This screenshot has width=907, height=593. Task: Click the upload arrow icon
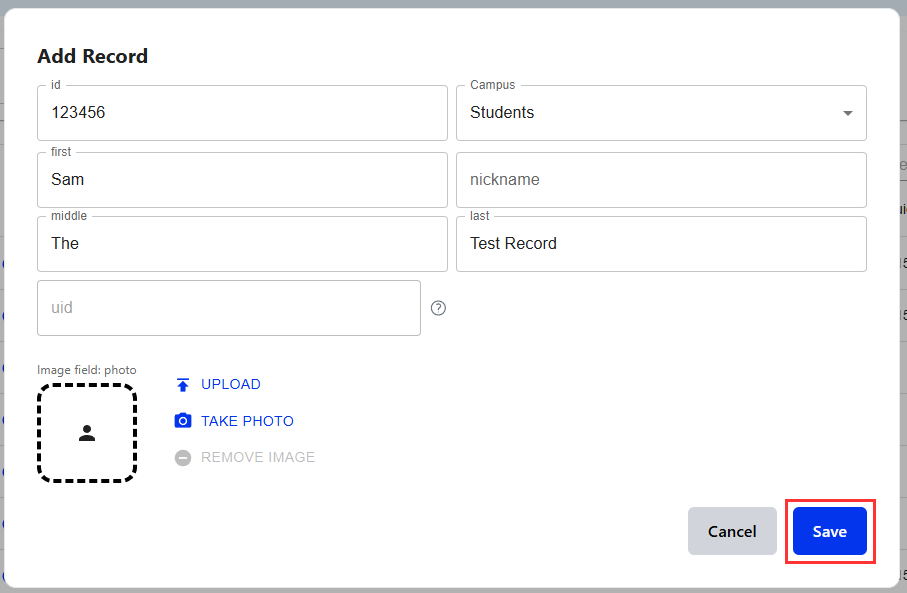pos(182,385)
